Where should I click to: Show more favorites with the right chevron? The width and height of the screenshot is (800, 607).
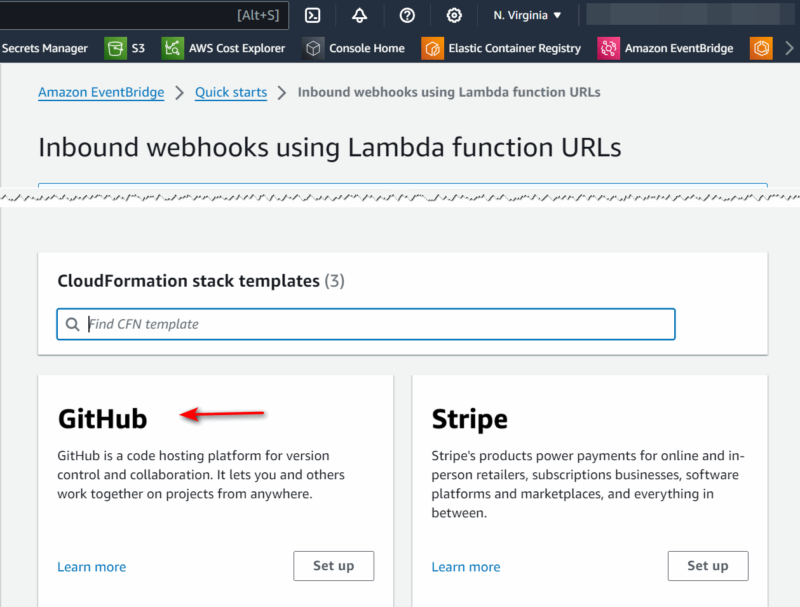[789, 48]
